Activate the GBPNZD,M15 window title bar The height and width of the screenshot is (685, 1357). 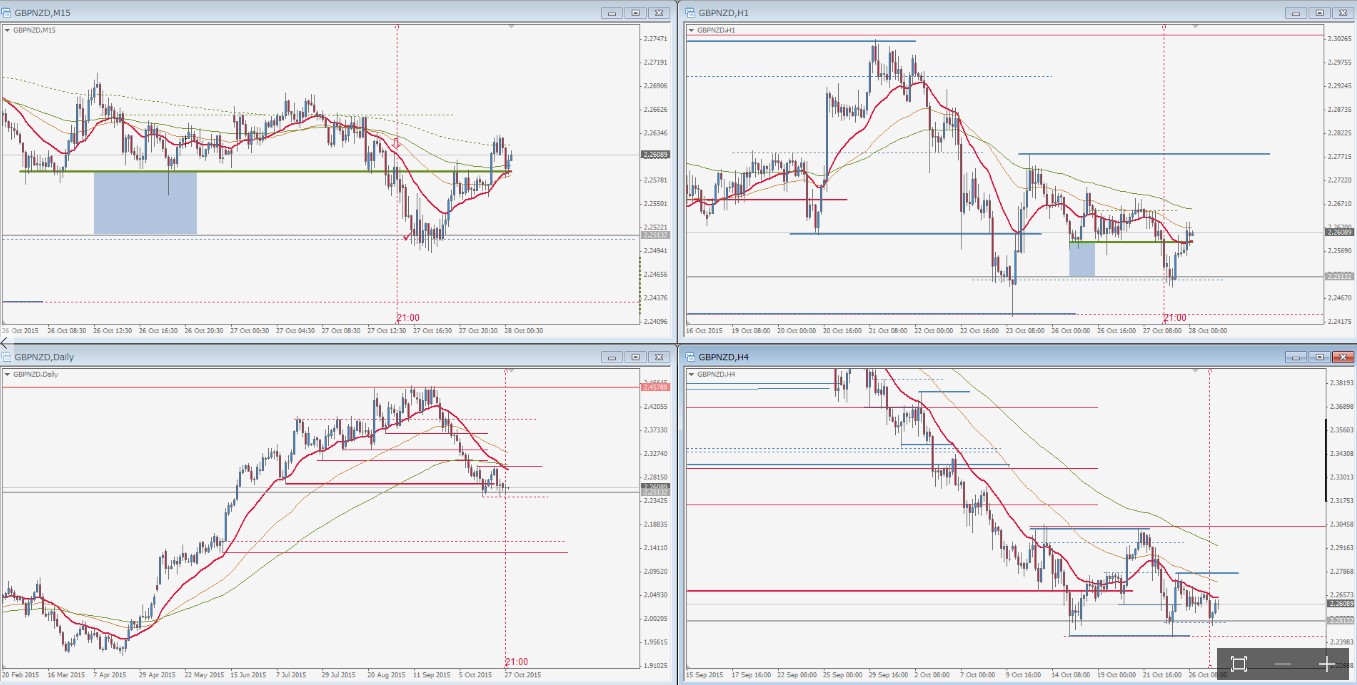coord(300,12)
